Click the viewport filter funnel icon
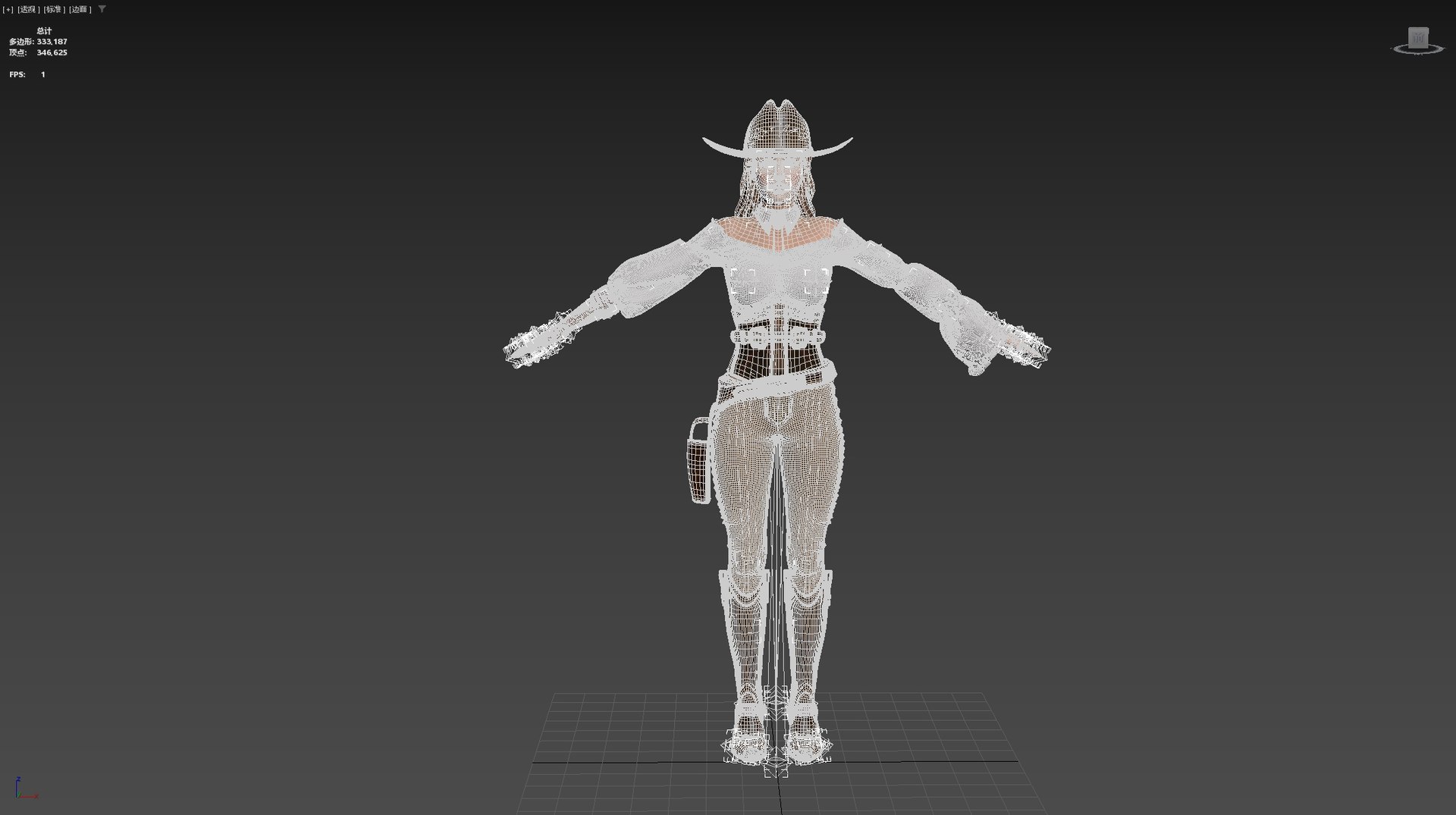The height and width of the screenshot is (815, 1456). 102,9
